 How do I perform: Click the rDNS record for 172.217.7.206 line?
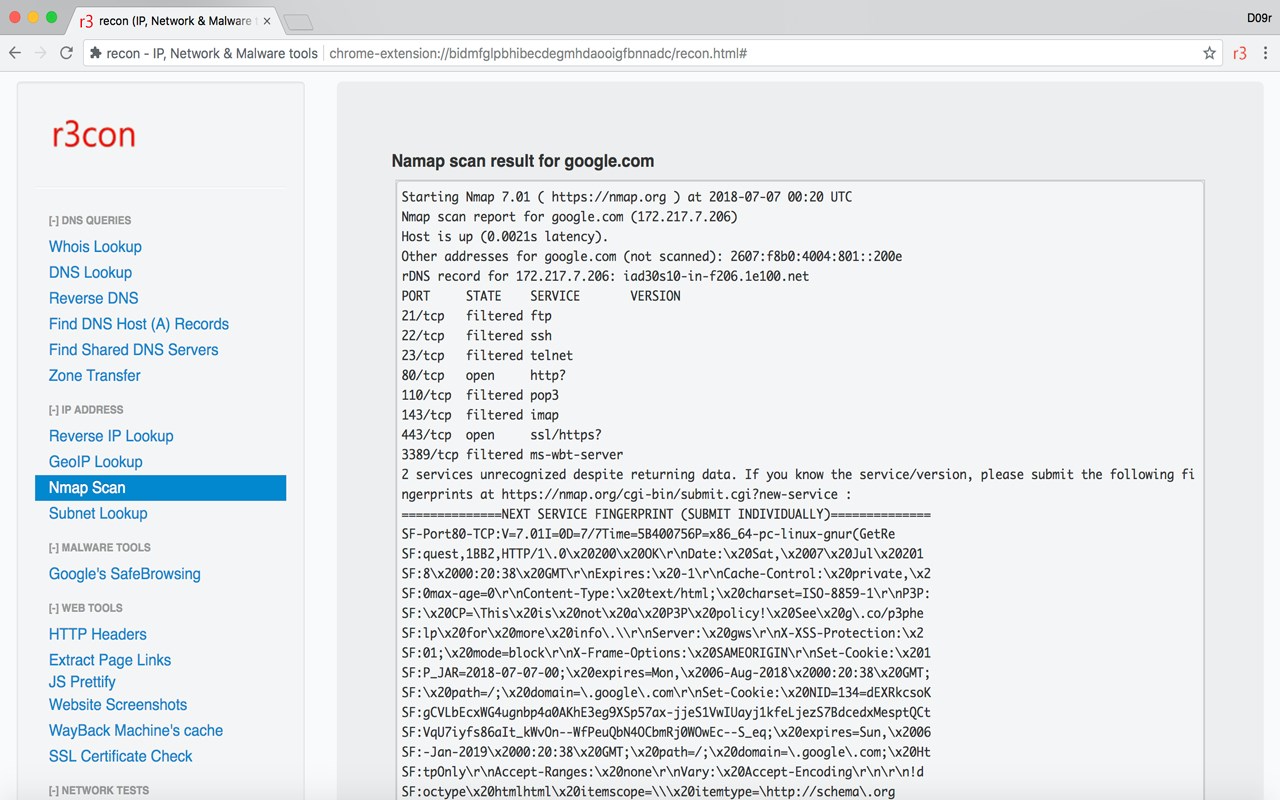tap(605, 276)
